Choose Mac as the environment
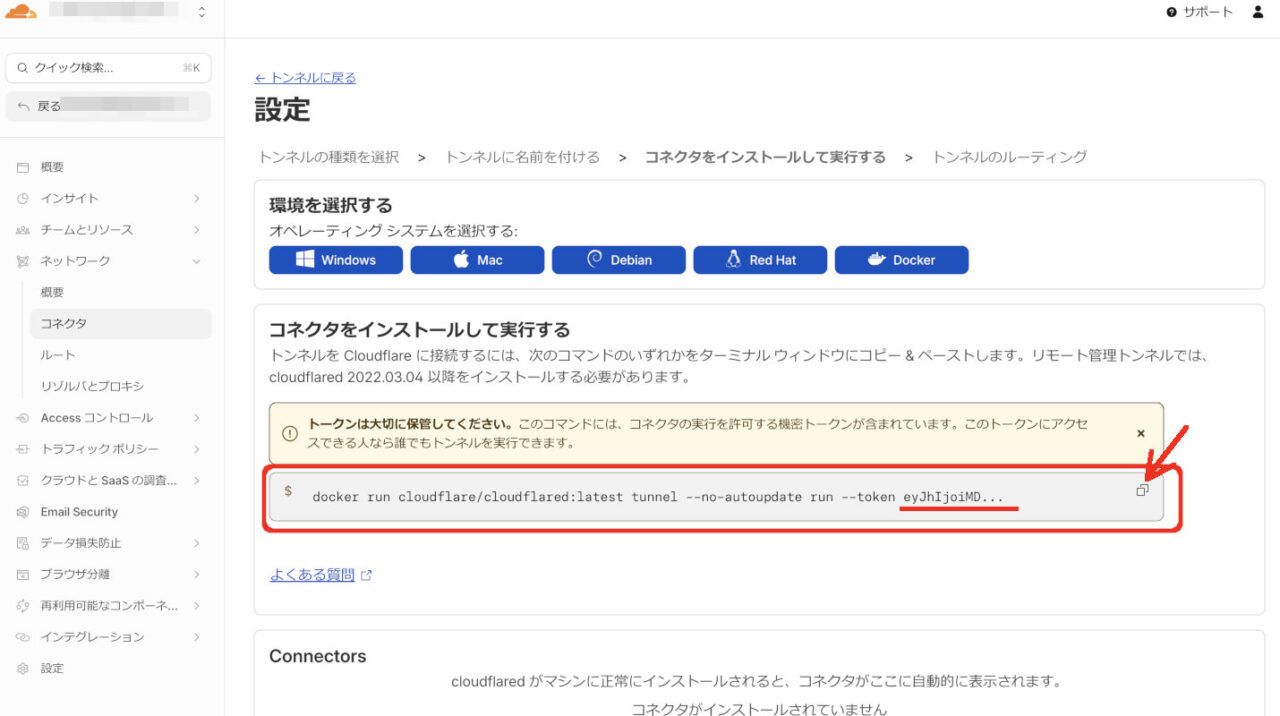 [477, 260]
